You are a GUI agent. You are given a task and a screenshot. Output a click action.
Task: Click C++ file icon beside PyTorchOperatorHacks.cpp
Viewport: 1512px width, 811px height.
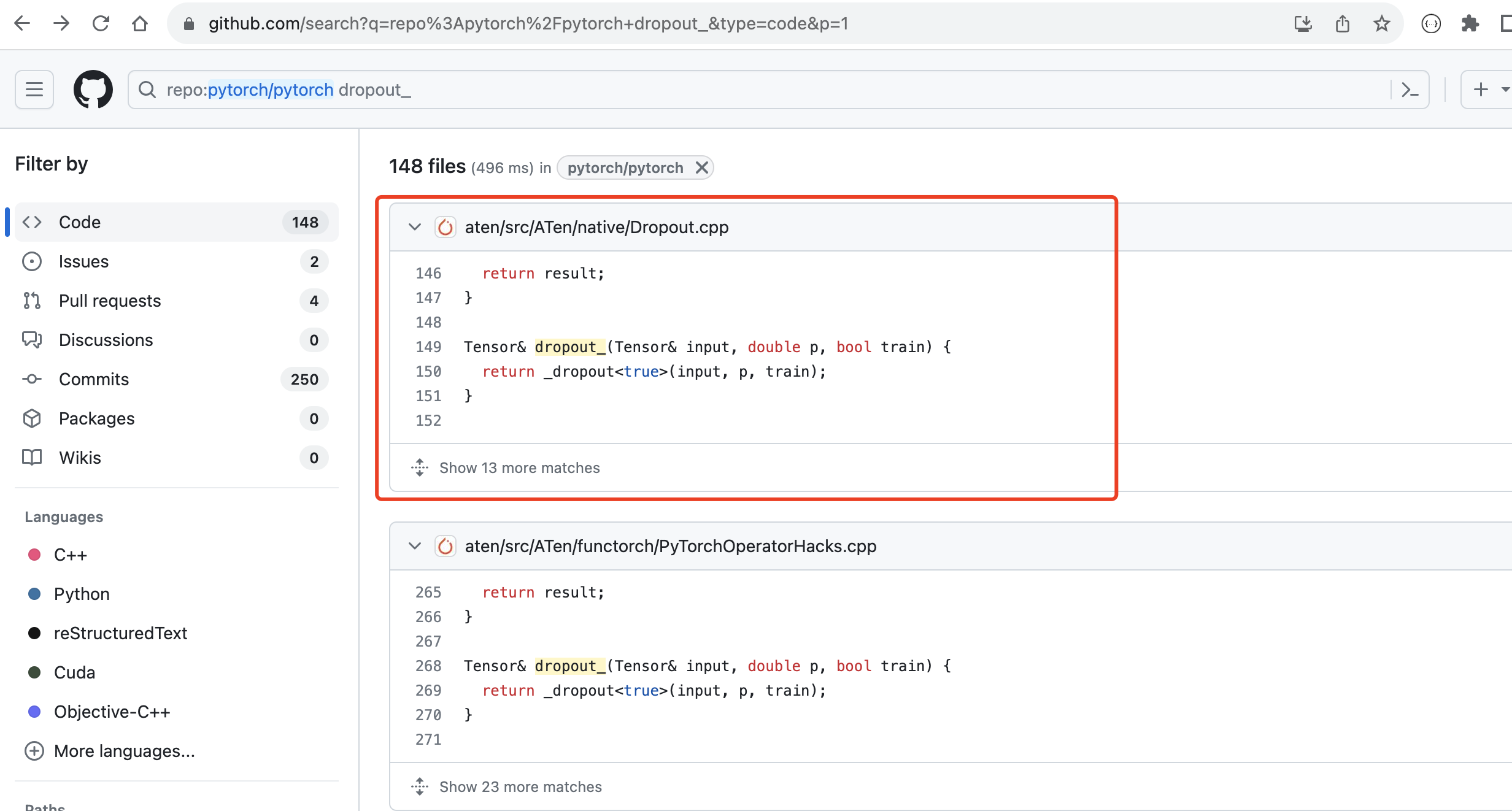(445, 546)
